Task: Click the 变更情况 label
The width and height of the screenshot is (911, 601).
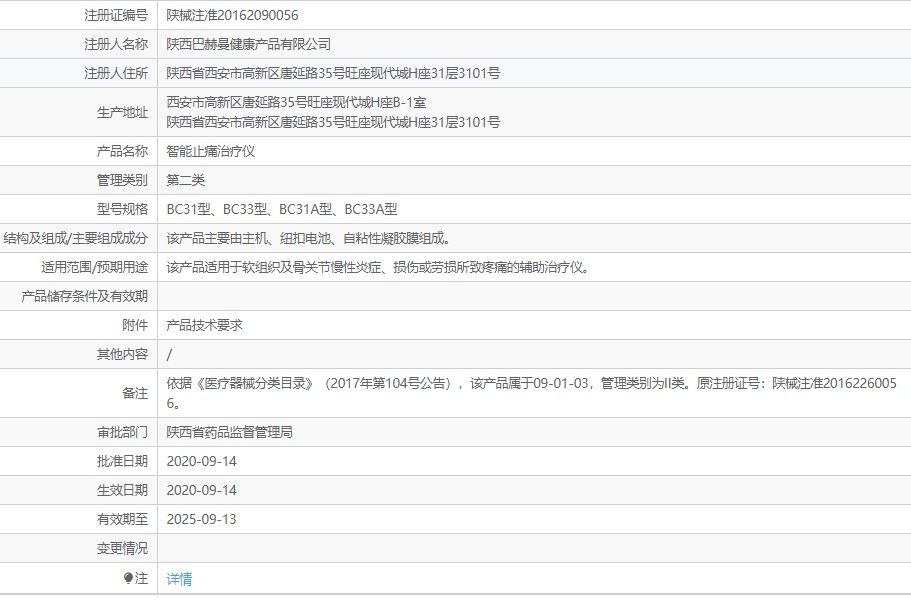Action: click(123, 549)
